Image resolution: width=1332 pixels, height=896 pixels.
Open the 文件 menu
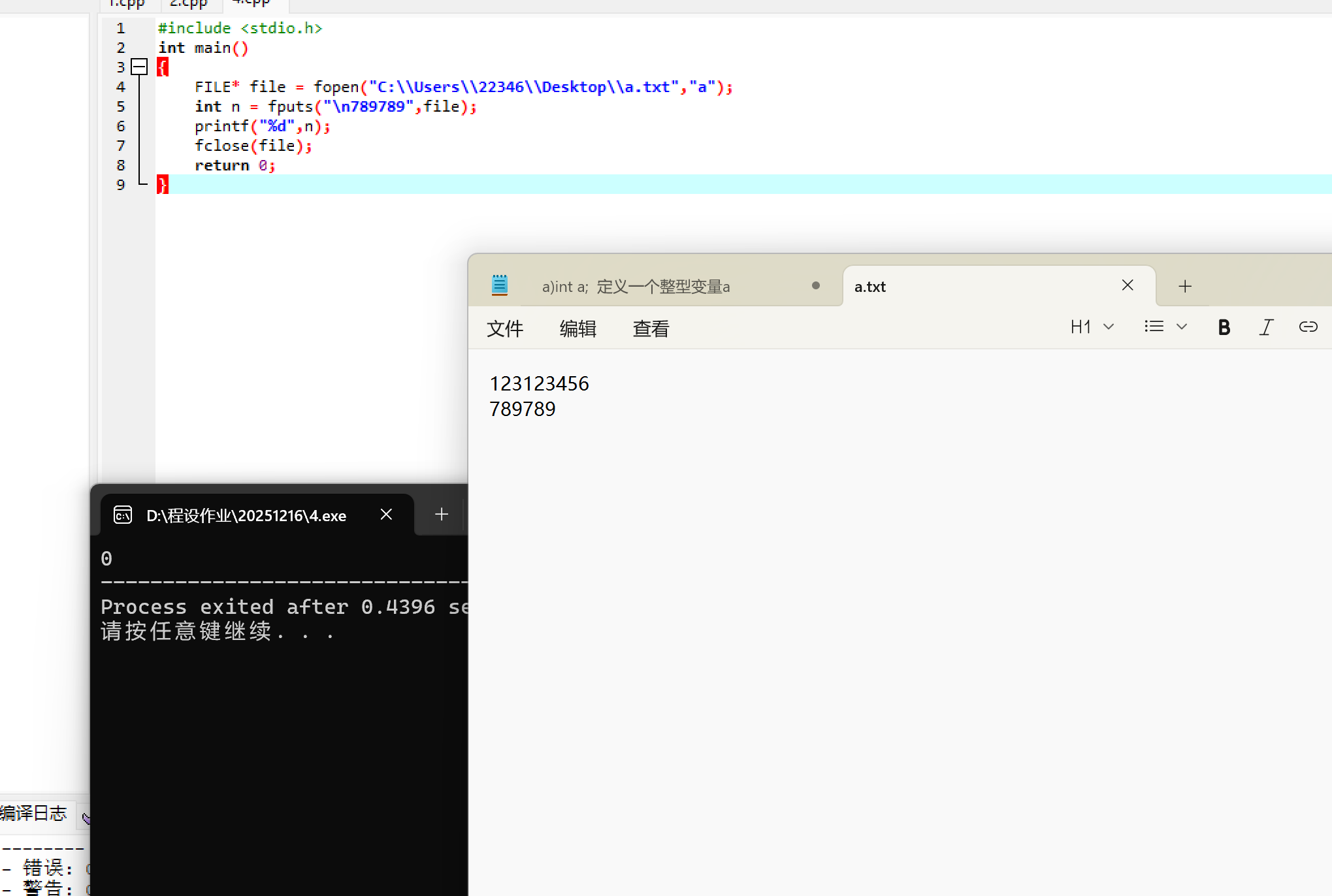[x=505, y=328]
